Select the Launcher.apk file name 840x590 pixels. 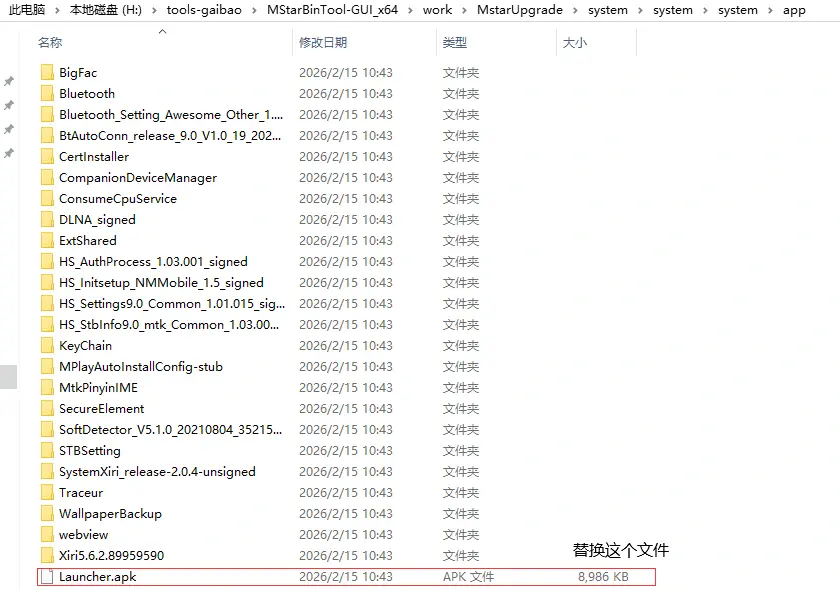(97, 577)
